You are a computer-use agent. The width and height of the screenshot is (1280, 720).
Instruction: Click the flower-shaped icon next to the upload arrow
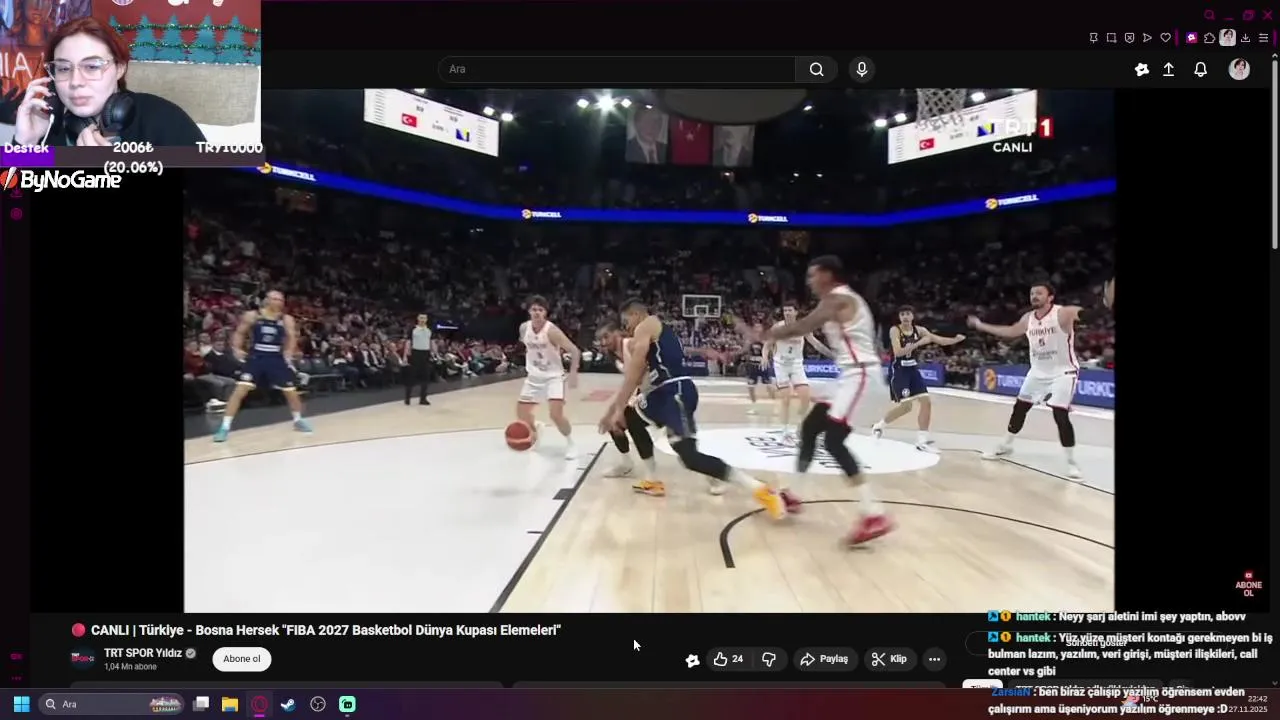(1142, 69)
